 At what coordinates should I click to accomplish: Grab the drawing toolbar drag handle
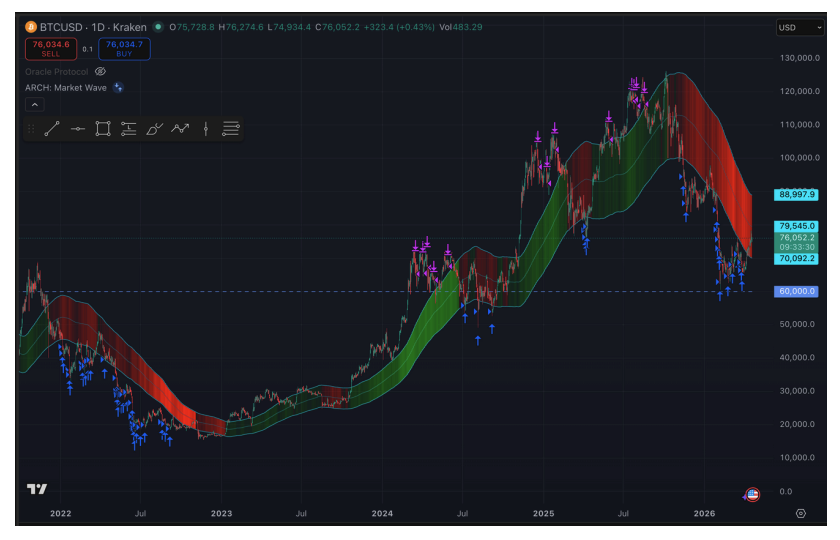pyautogui.click(x=31, y=129)
